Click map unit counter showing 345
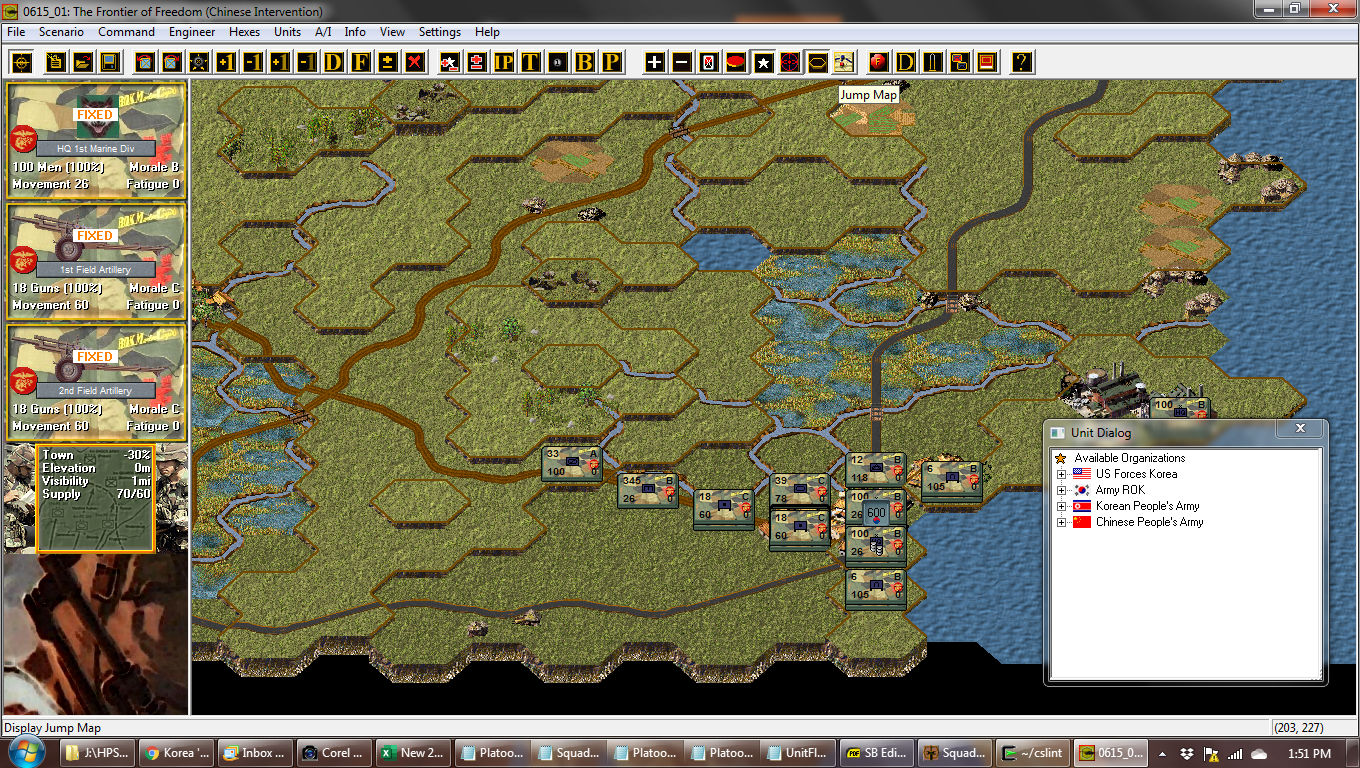This screenshot has width=1360, height=768. tap(647, 489)
